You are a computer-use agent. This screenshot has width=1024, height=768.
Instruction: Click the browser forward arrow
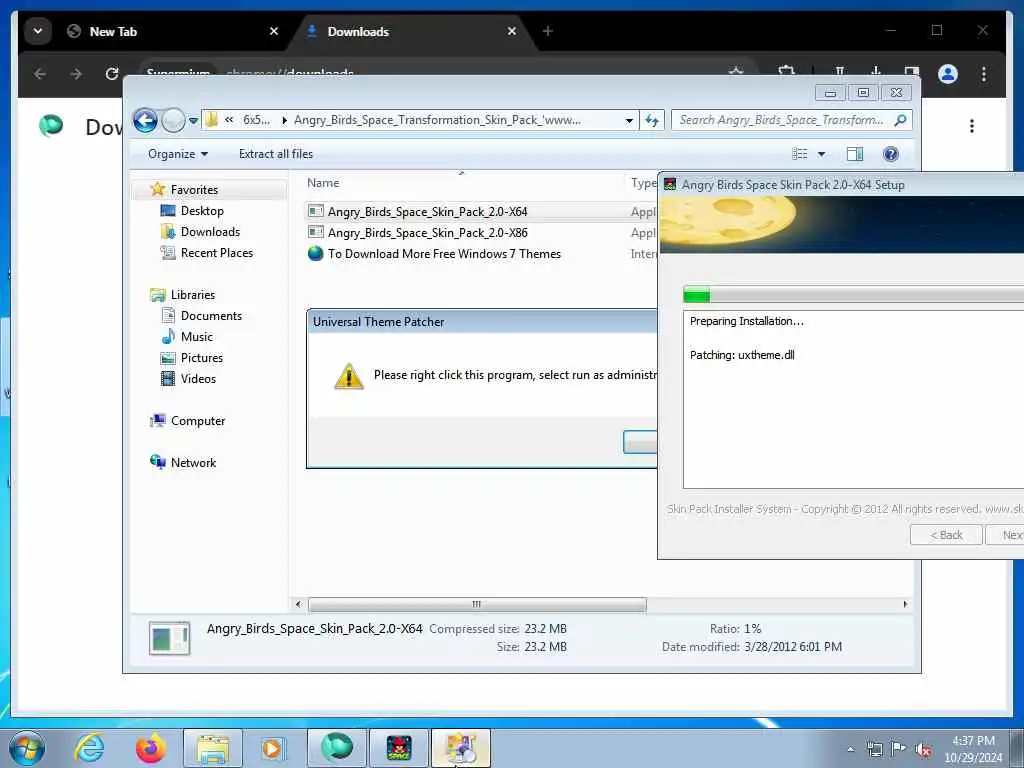(x=76, y=74)
